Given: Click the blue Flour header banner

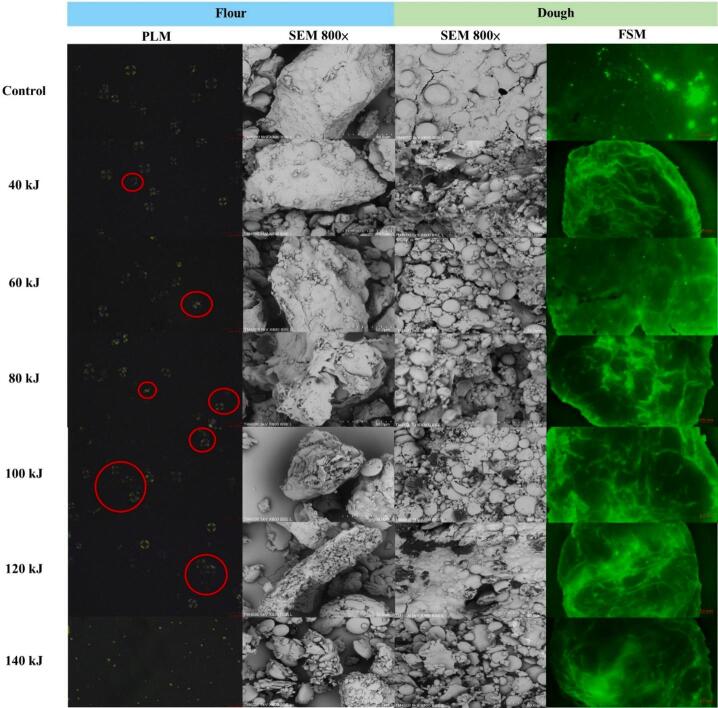Looking at the screenshot, I should click(x=231, y=14).
